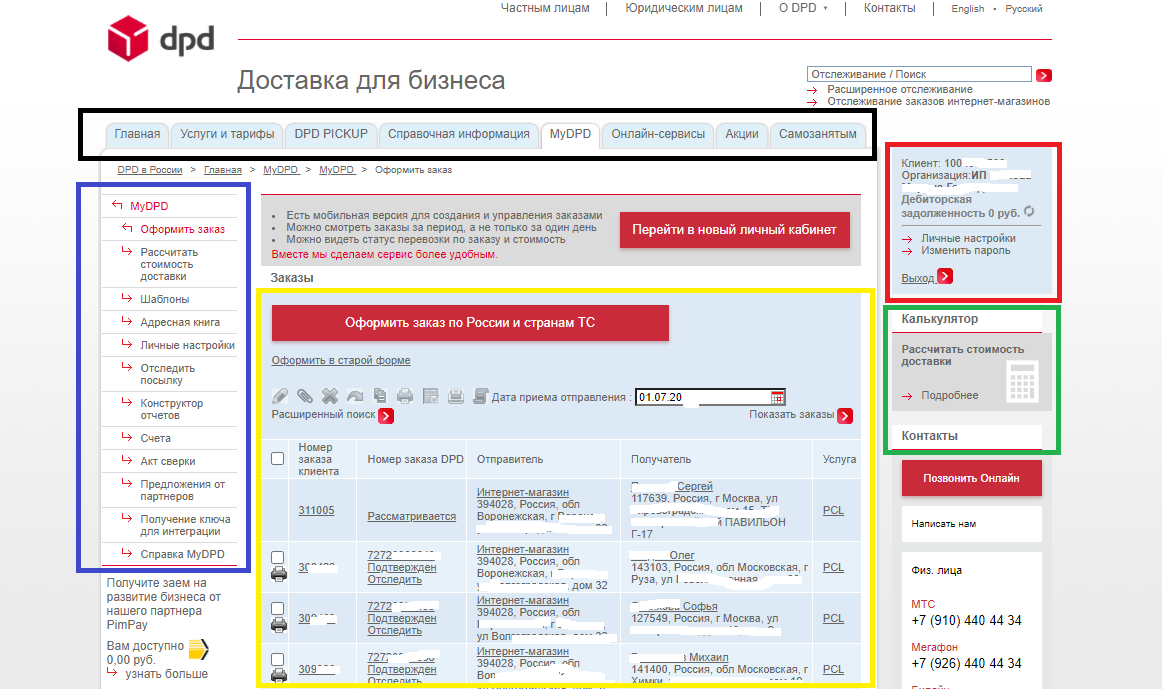
Task: Click the red arrow icon next to Выход
Action: pyautogui.click(x=945, y=276)
